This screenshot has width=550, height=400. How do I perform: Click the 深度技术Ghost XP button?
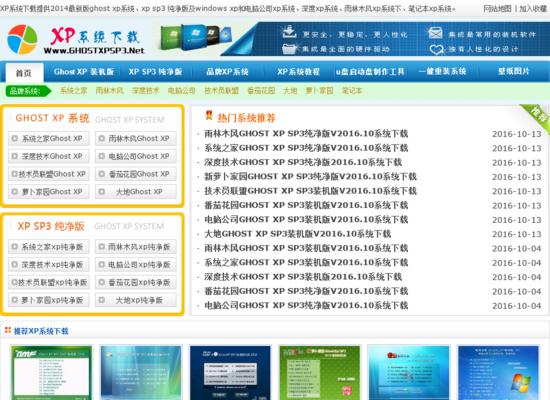tap(49, 156)
